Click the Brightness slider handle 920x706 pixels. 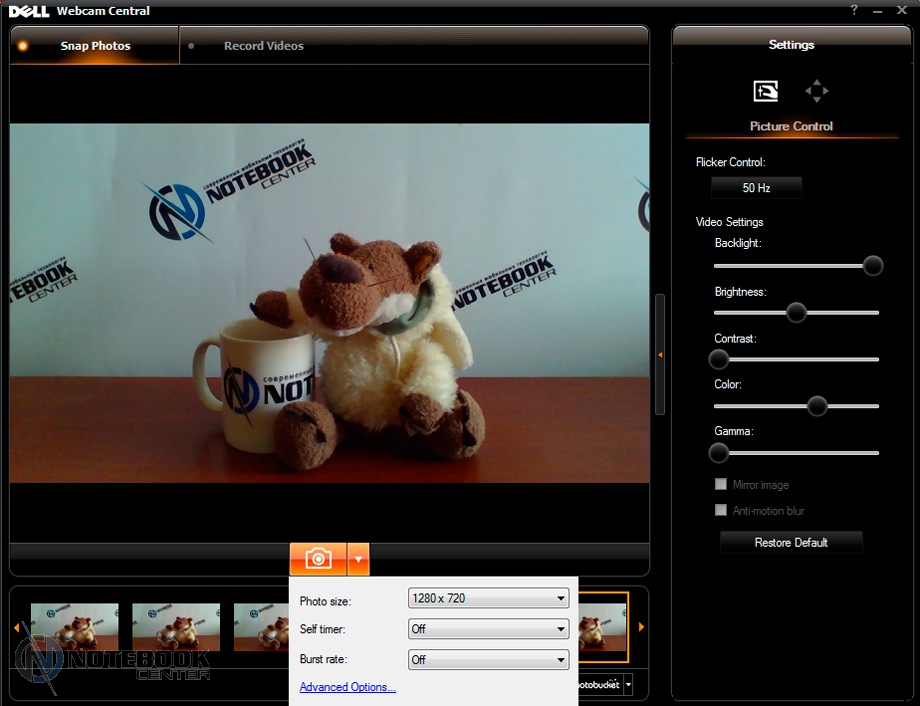pos(796,313)
